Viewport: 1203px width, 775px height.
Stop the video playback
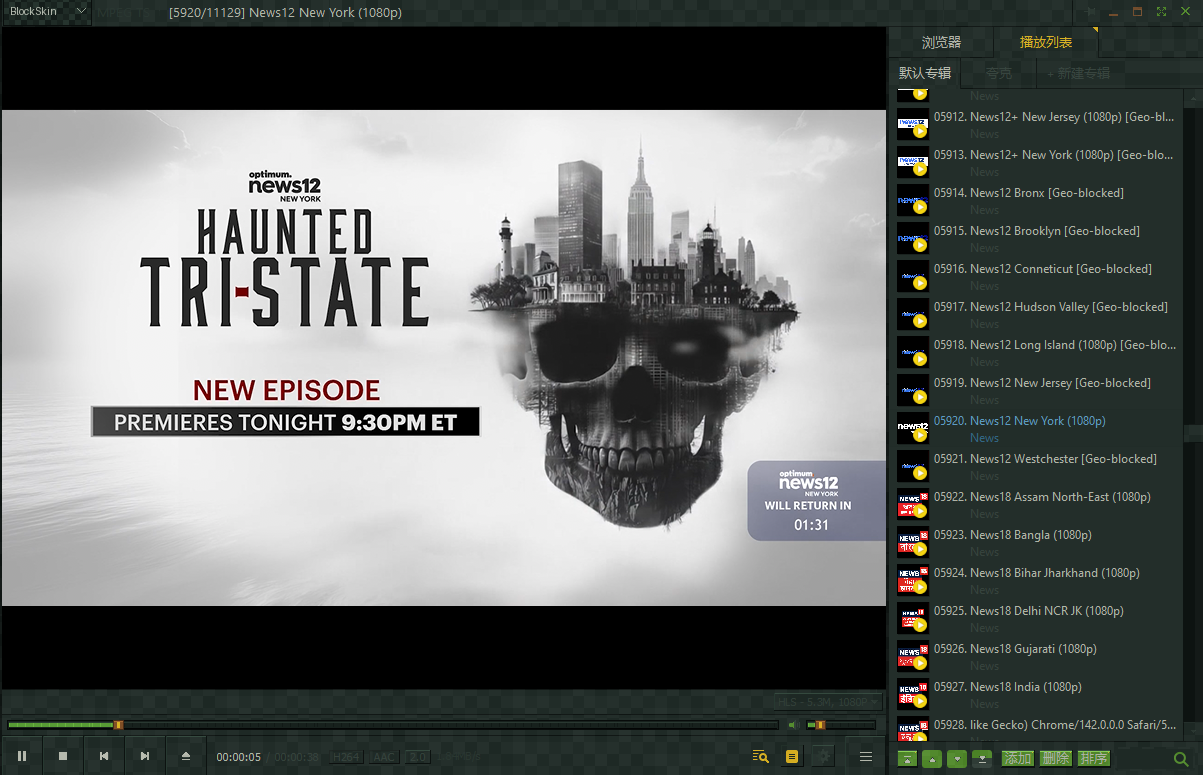(x=63, y=756)
